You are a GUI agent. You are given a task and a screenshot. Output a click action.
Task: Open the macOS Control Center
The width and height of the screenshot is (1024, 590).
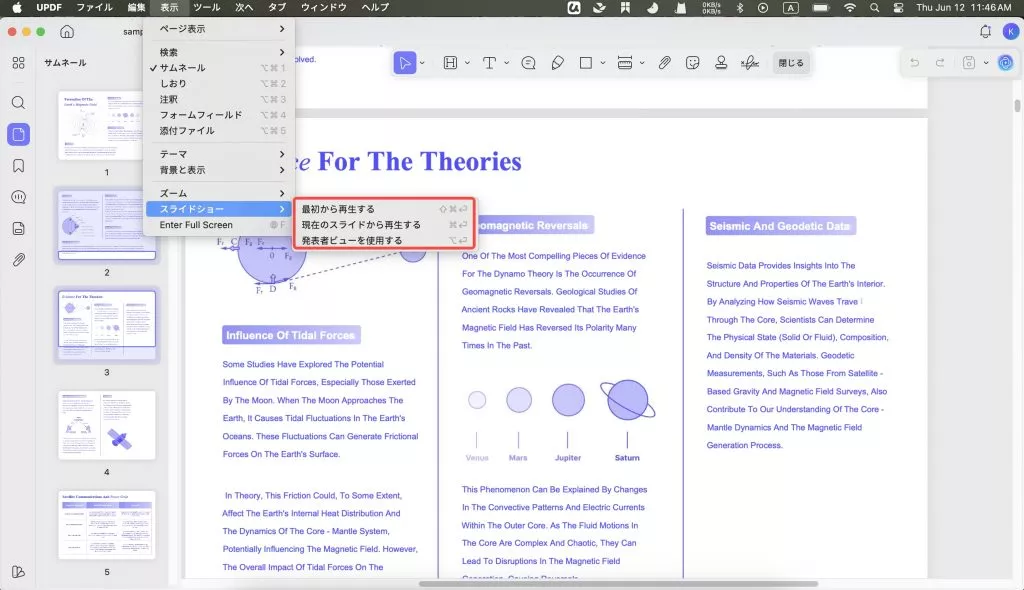pos(899,8)
